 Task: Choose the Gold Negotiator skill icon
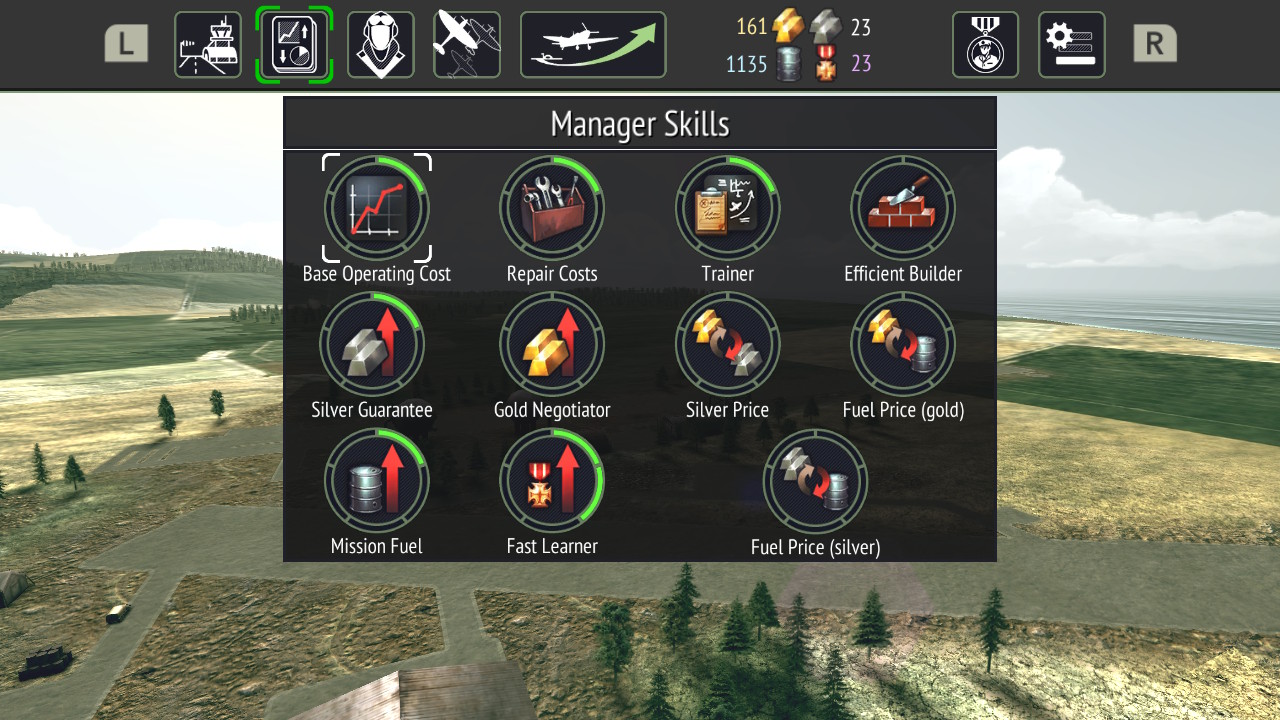pos(552,345)
